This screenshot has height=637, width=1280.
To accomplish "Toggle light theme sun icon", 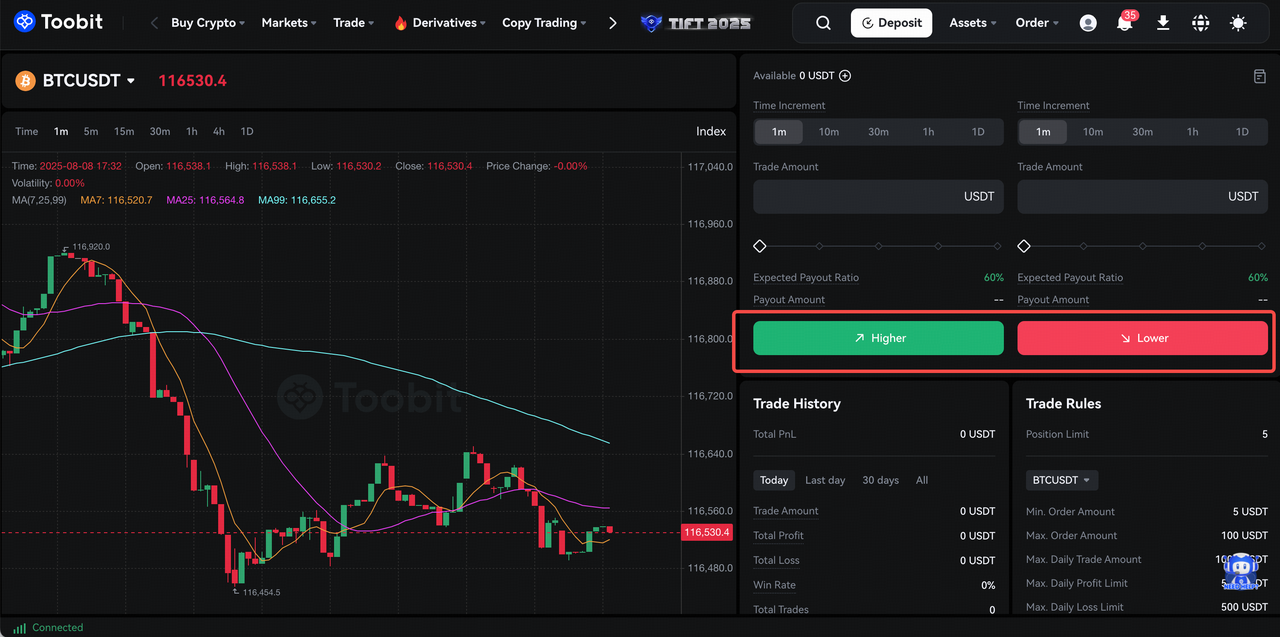I will [x=1239, y=23].
